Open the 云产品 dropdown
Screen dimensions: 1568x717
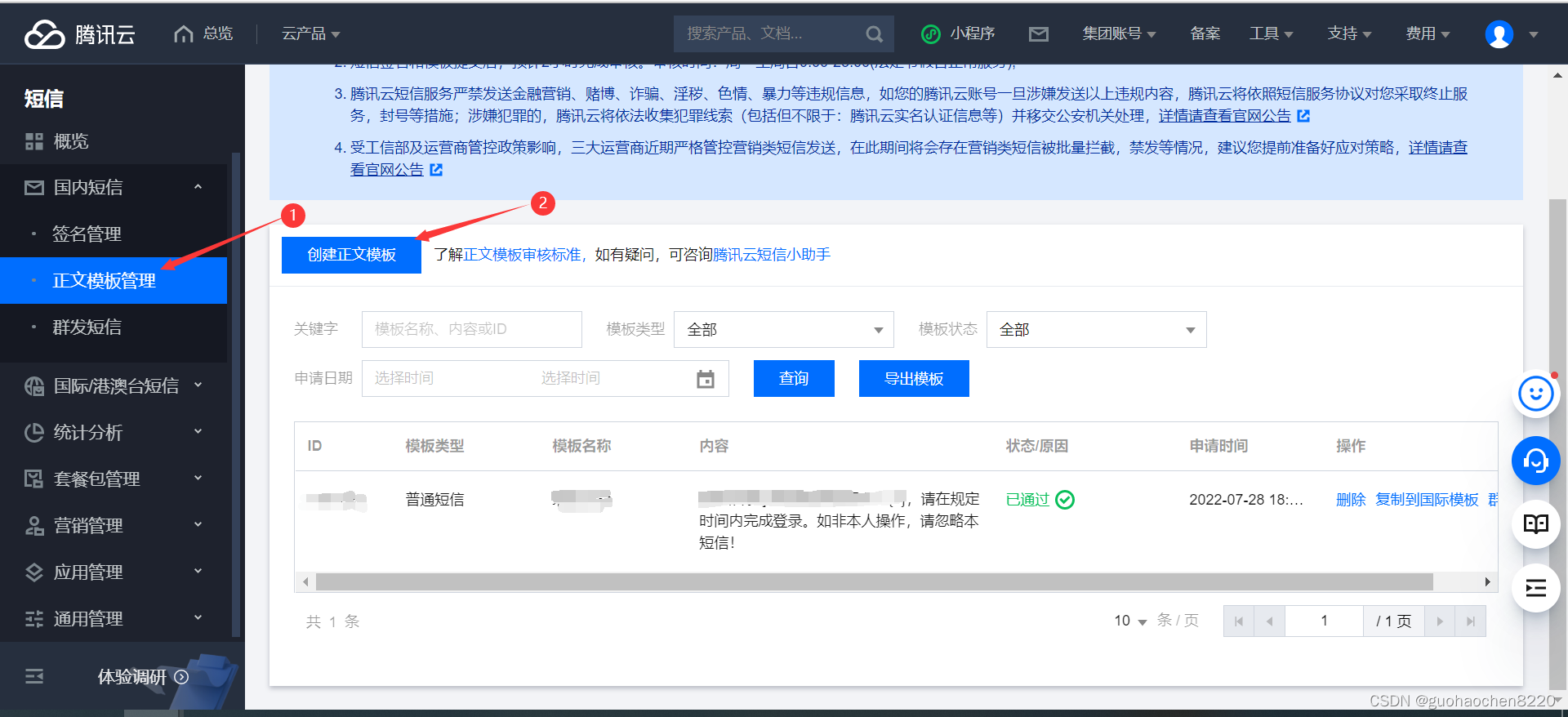coord(311,33)
